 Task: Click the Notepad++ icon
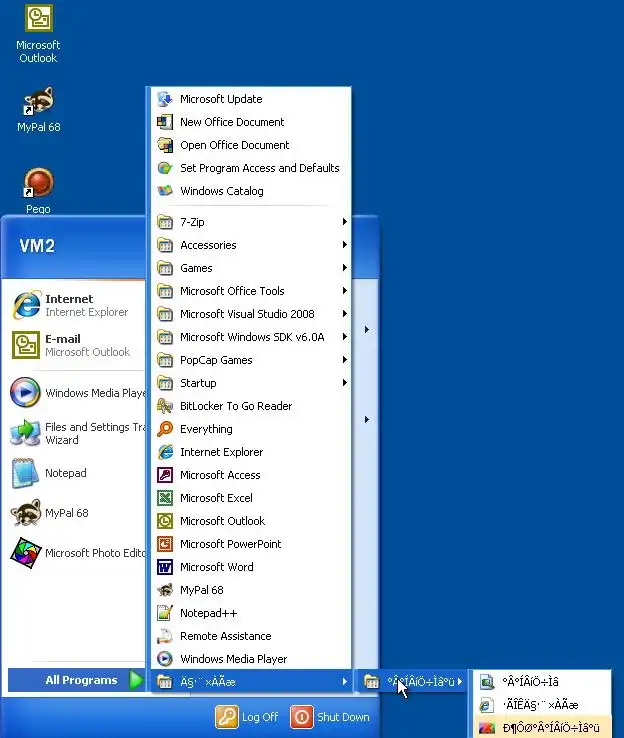(165, 613)
